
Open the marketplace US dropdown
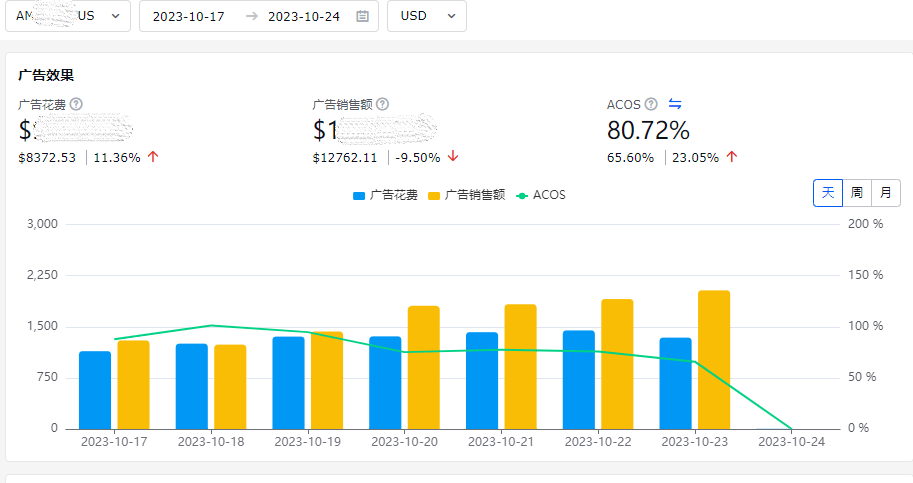68,16
